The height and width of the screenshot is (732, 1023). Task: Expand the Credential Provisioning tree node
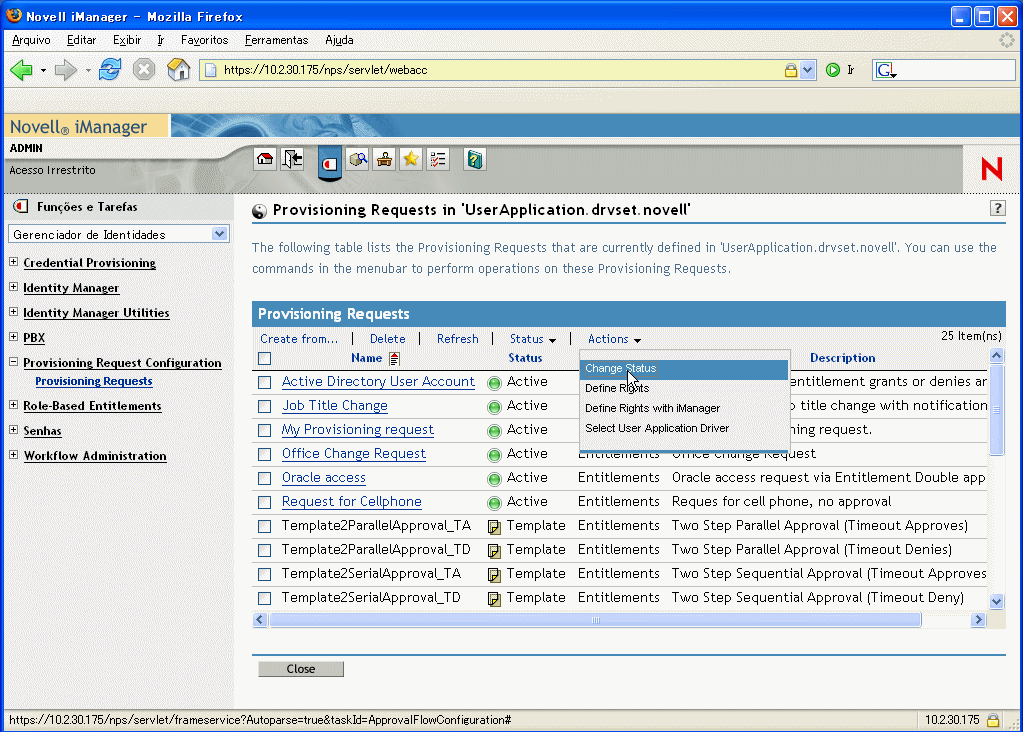(x=14, y=263)
